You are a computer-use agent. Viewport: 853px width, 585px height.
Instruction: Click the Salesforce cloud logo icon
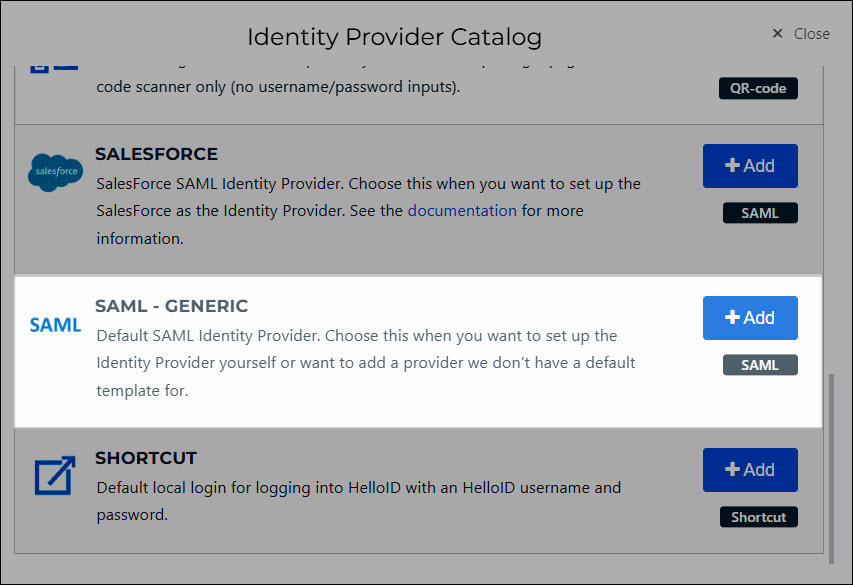point(55,173)
